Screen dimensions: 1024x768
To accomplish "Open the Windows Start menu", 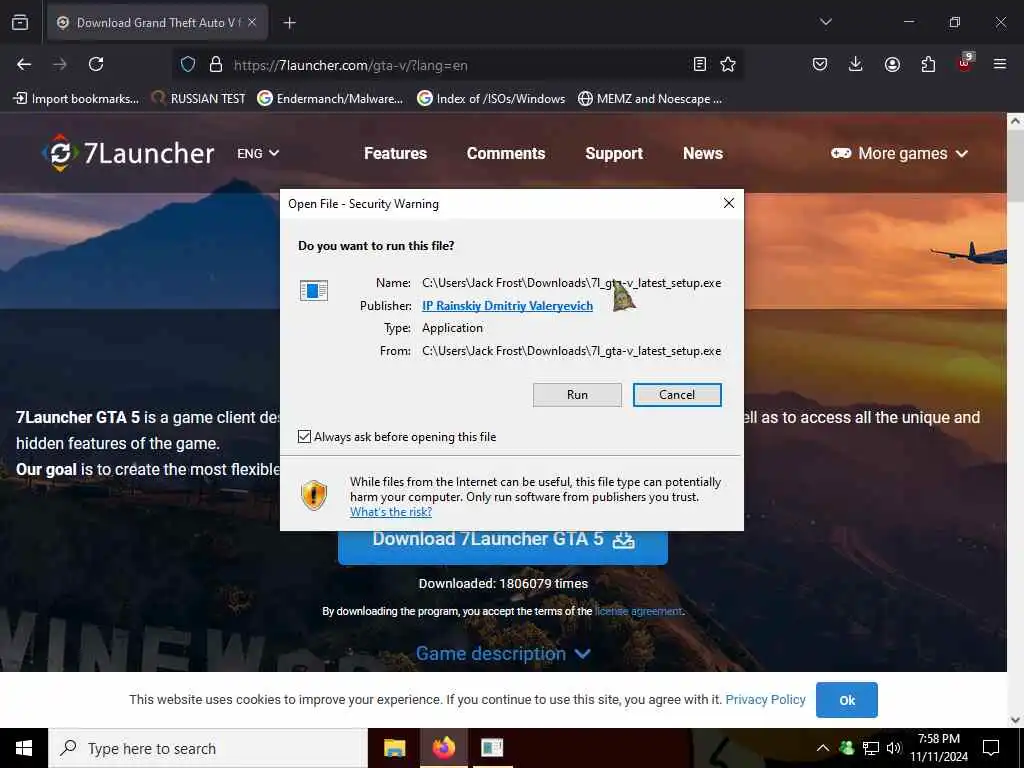I will coord(24,748).
